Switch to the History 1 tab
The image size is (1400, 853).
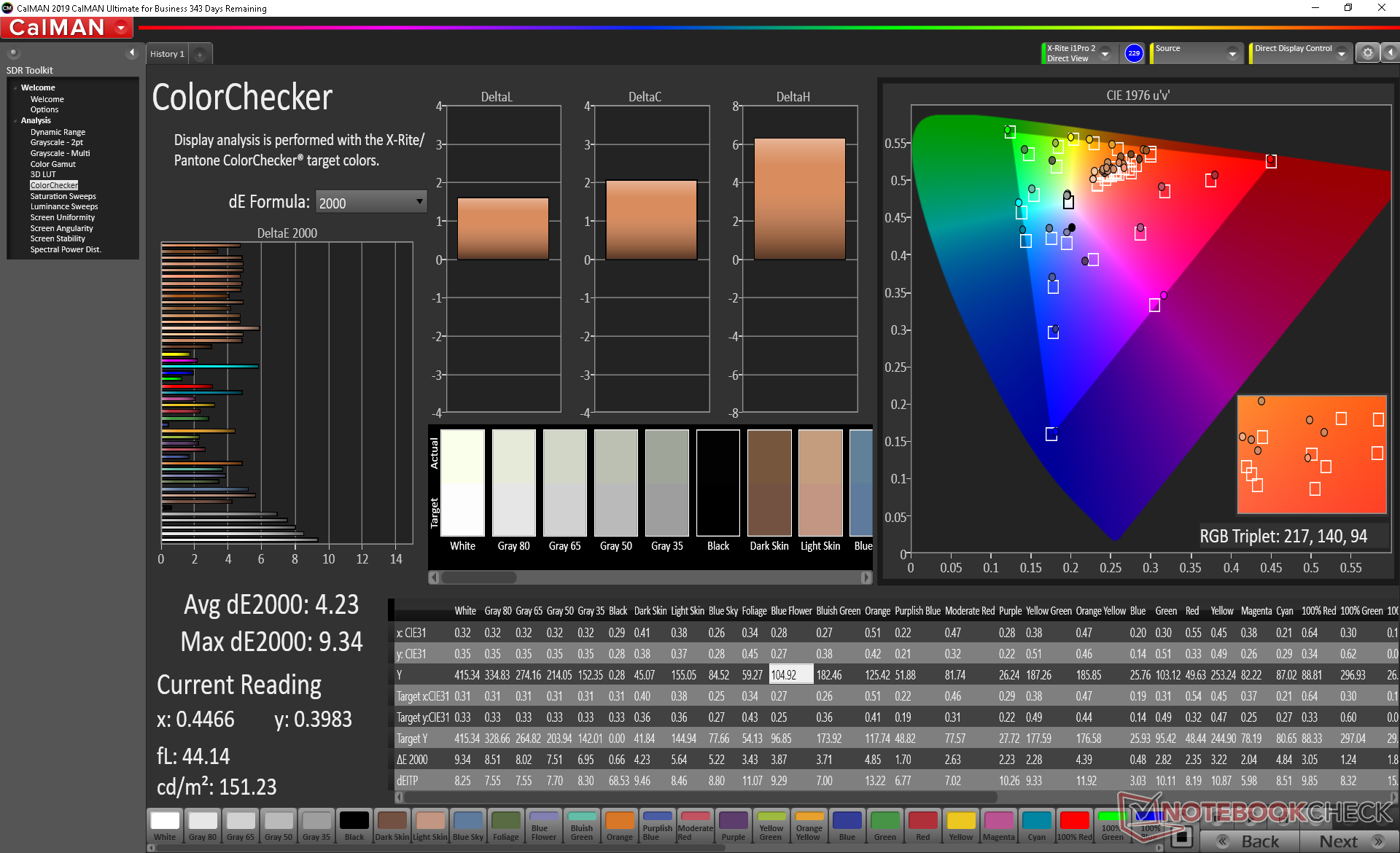pyautogui.click(x=167, y=54)
